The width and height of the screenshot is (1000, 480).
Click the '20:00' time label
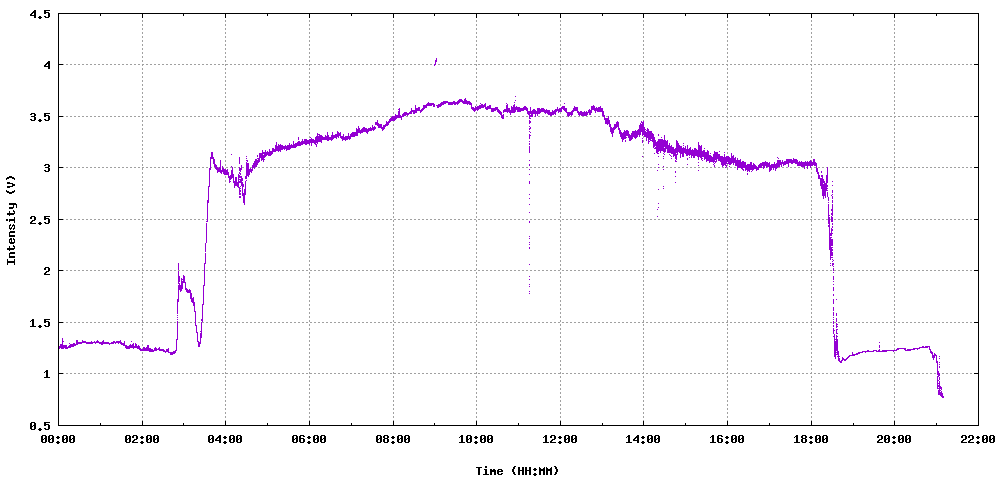point(894,439)
